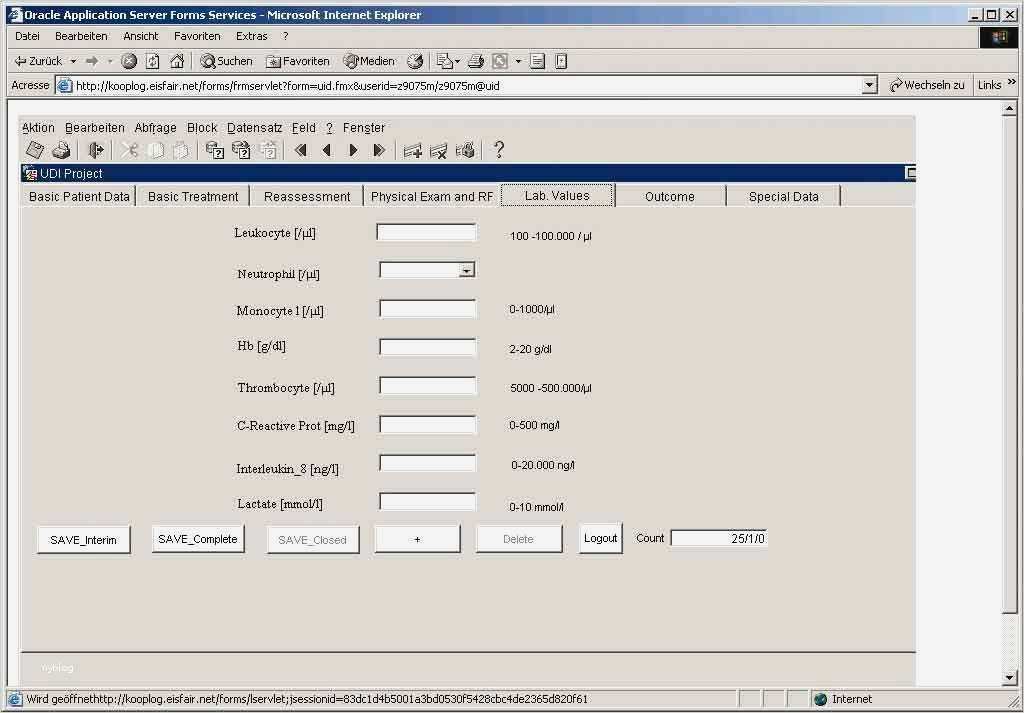Click the Copy icon in Forms toolbar
1024x713 pixels.
(x=155, y=150)
